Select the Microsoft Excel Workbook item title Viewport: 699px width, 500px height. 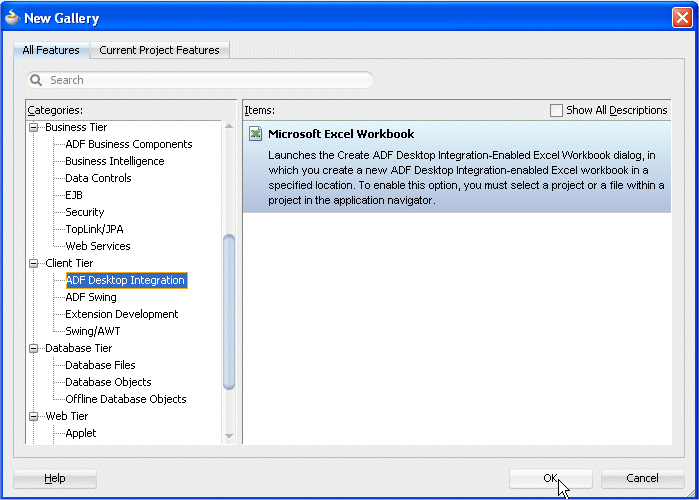tap(341, 134)
